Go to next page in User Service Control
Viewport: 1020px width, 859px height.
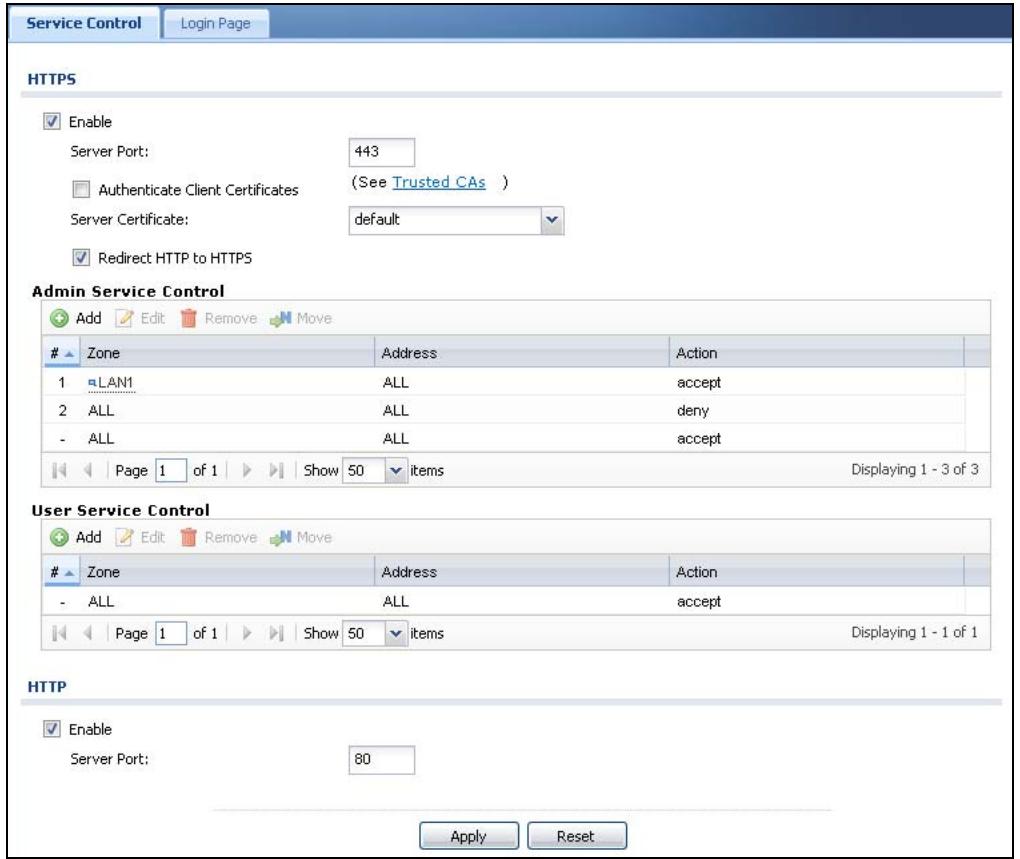click(x=247, y=633)
